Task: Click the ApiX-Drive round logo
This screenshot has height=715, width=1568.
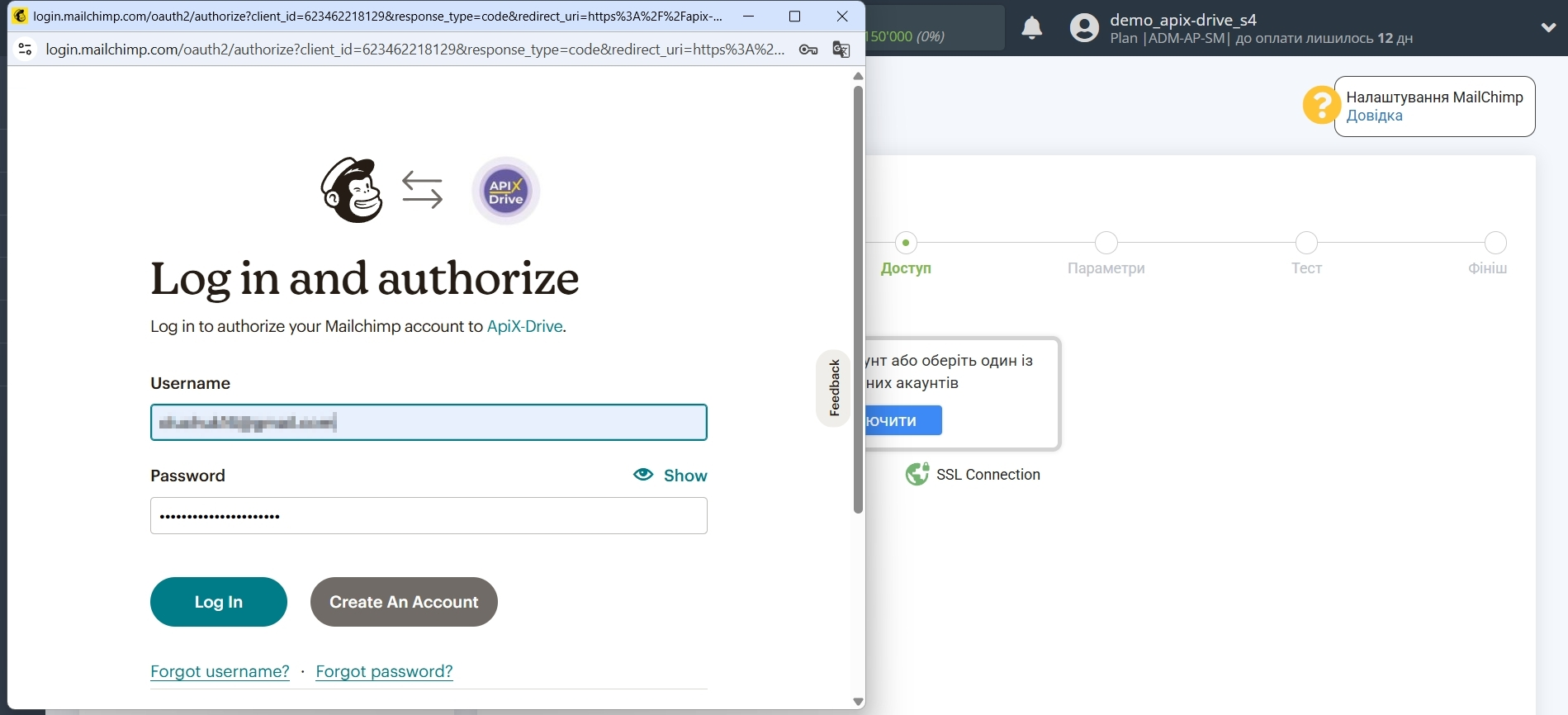Action: tap(505, 191)
